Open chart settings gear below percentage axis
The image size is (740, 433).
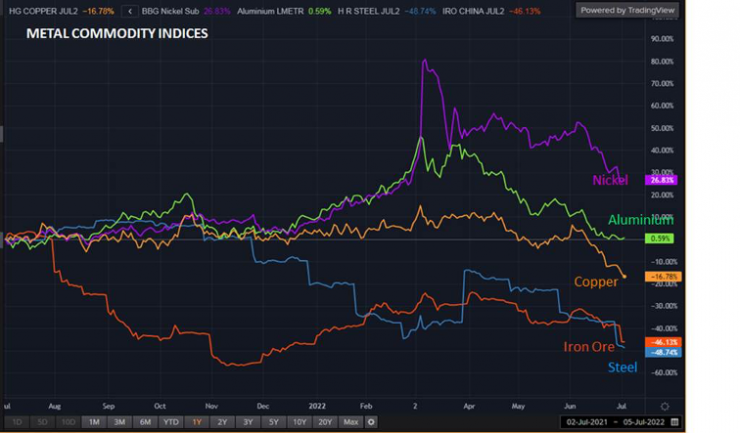pos(665,405)
